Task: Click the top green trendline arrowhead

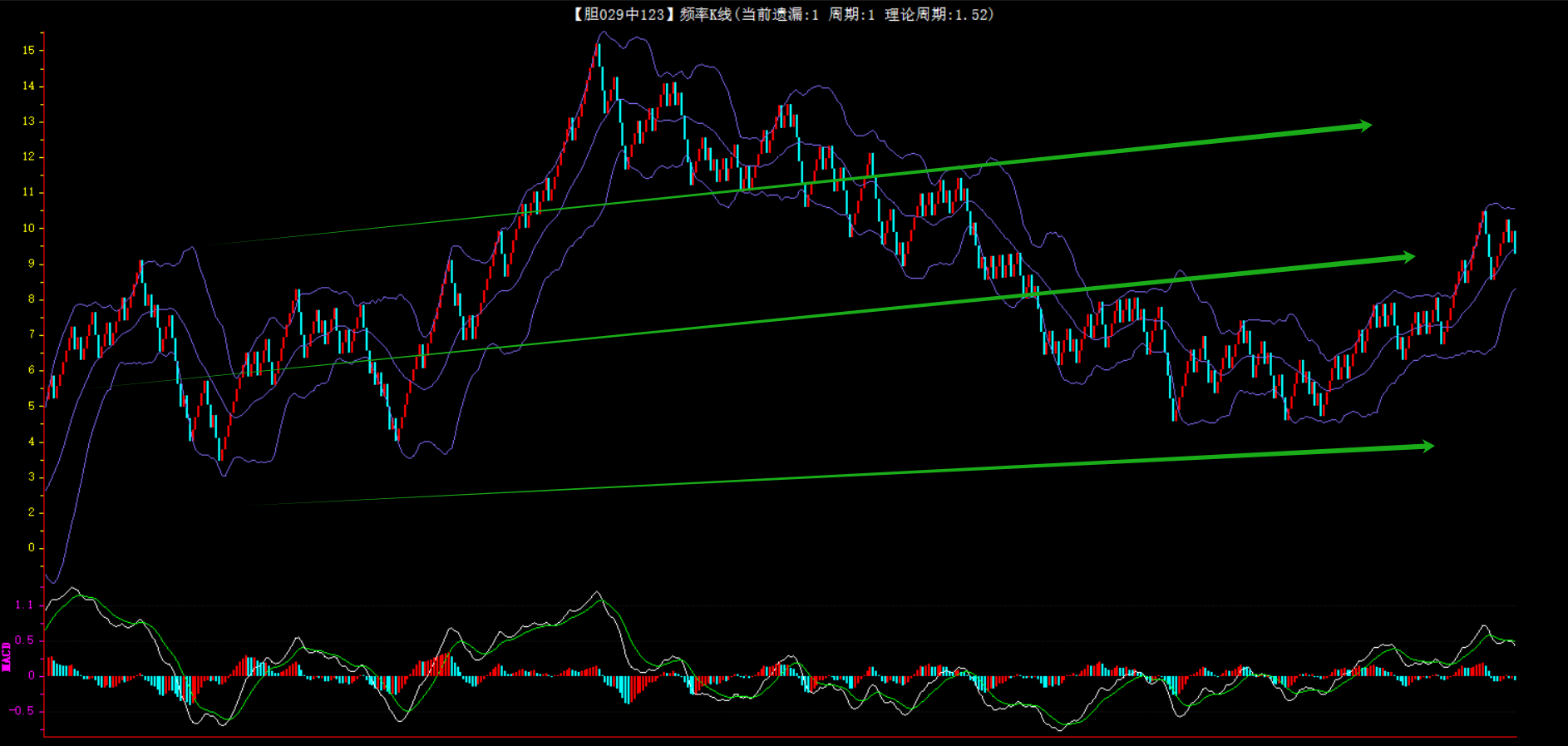Action: pos(1364,126)
